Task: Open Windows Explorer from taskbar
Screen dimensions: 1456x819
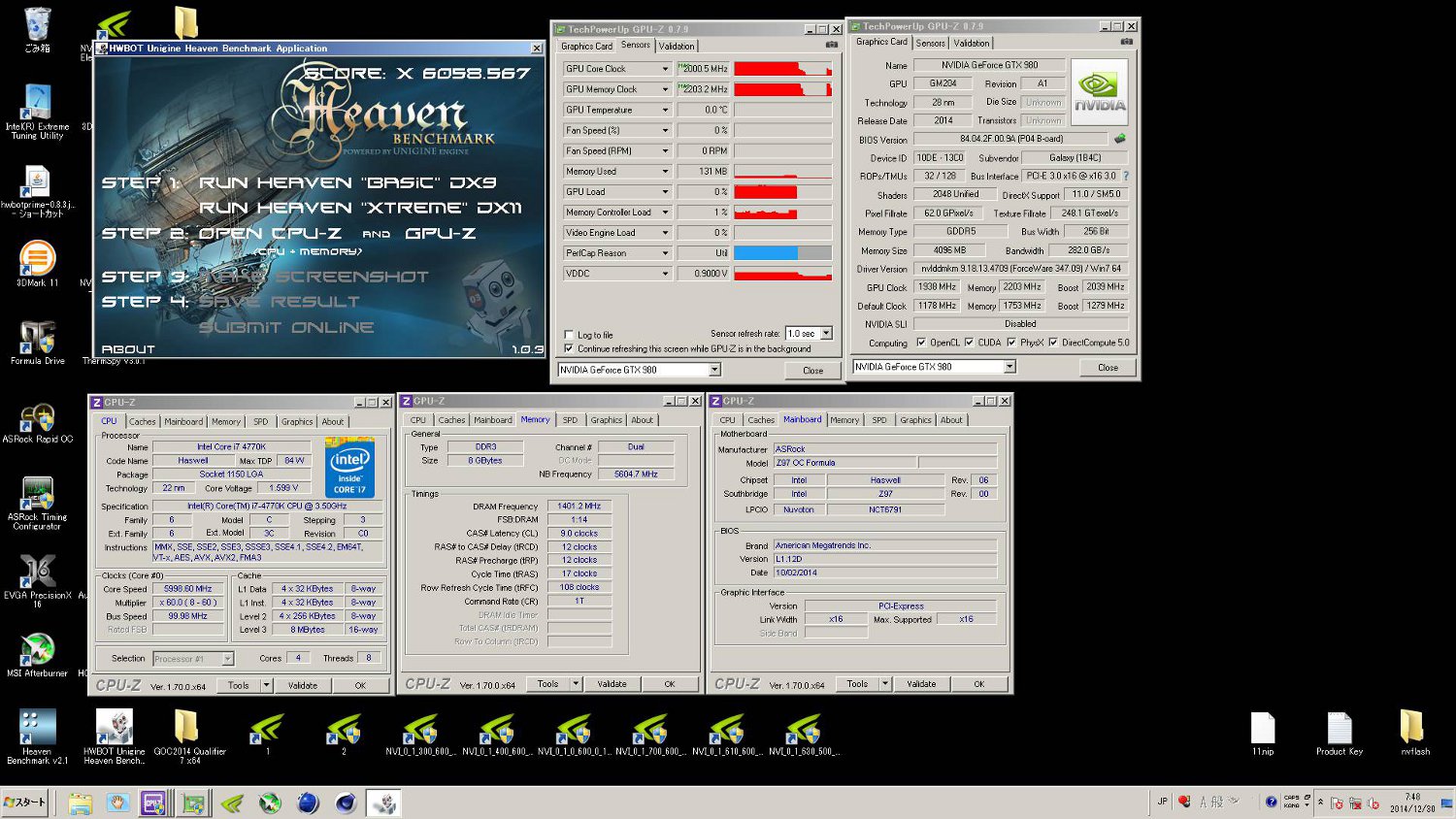Action: pos(80,803)
